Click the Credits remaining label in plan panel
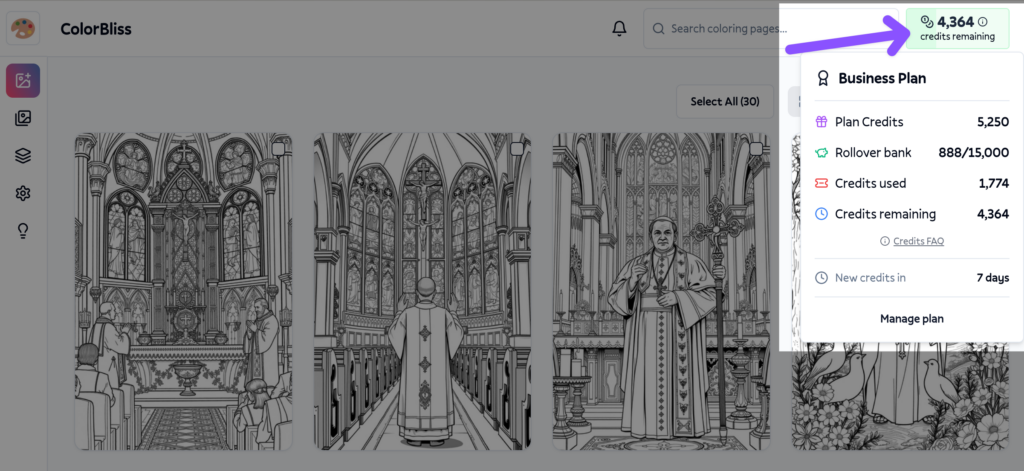The width and height of the screenshot is (1024, 471). [886, 214]
